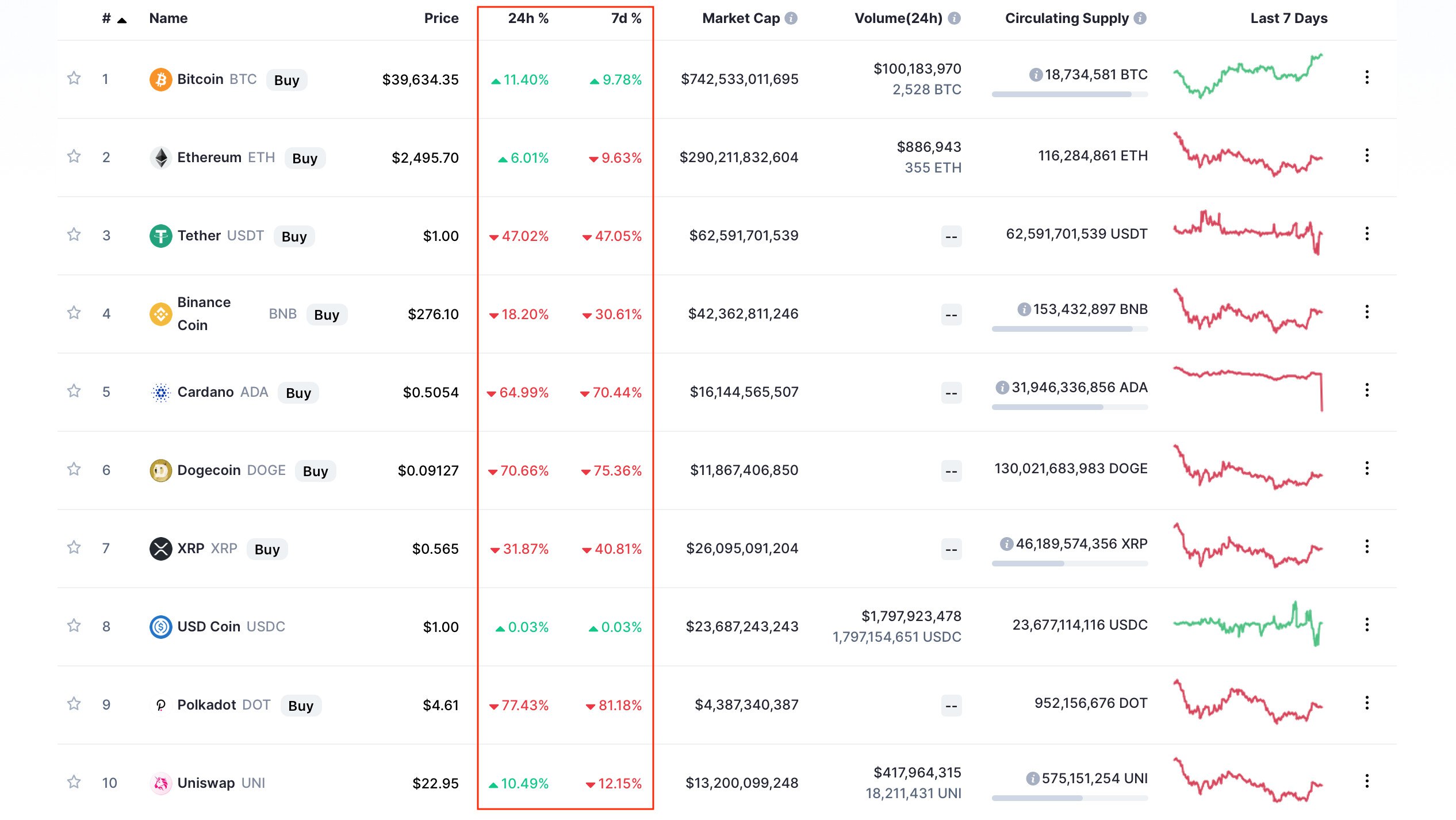Sort the table by Price header

[x=441, y=18]
